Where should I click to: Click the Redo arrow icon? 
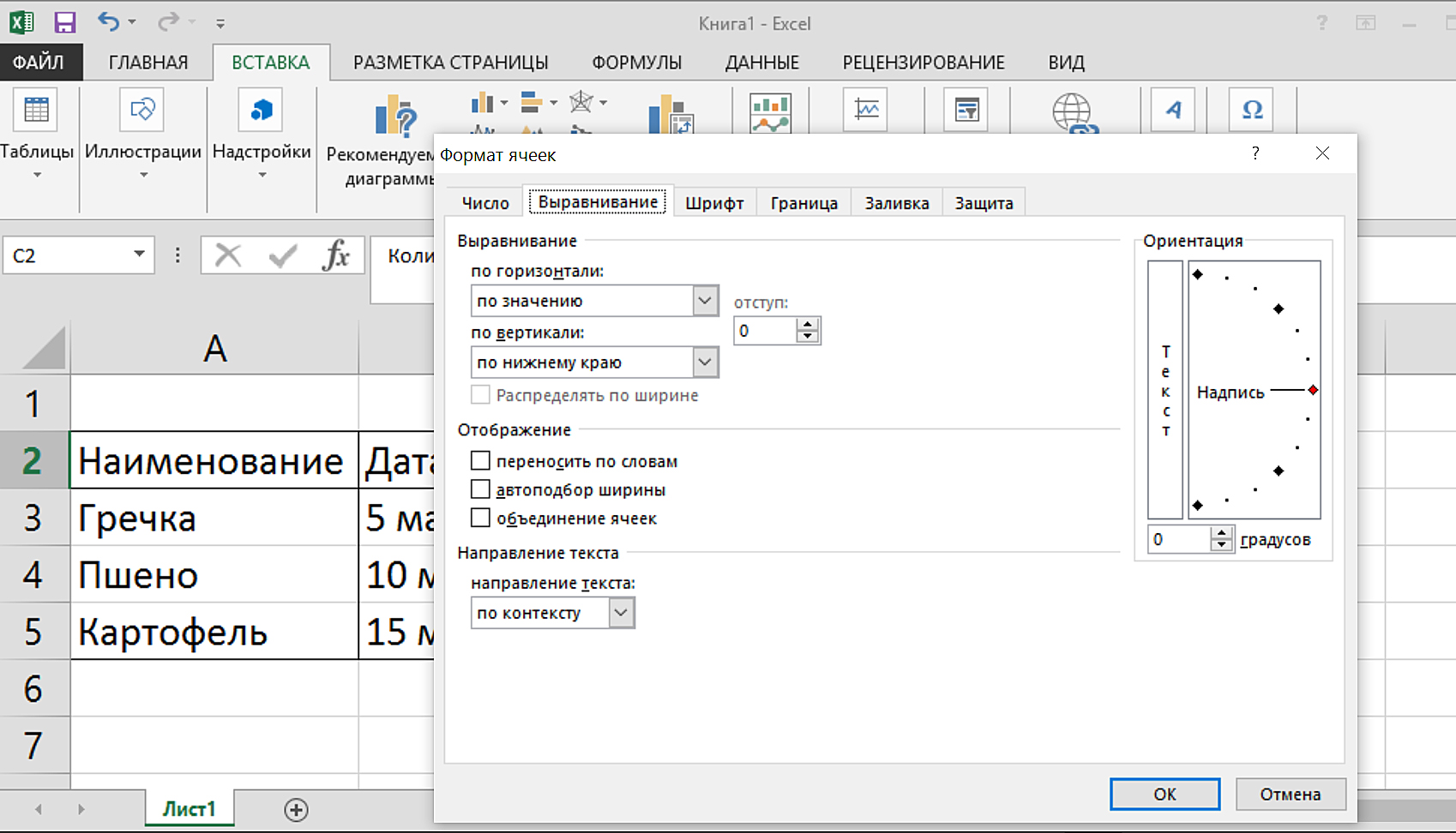tap(168, 21)
